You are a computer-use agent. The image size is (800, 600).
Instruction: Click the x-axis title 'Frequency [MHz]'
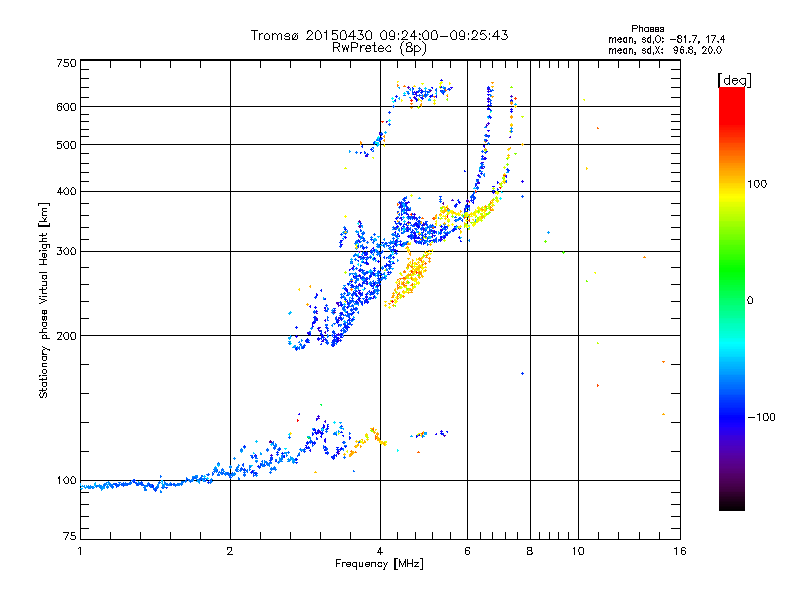379,564
